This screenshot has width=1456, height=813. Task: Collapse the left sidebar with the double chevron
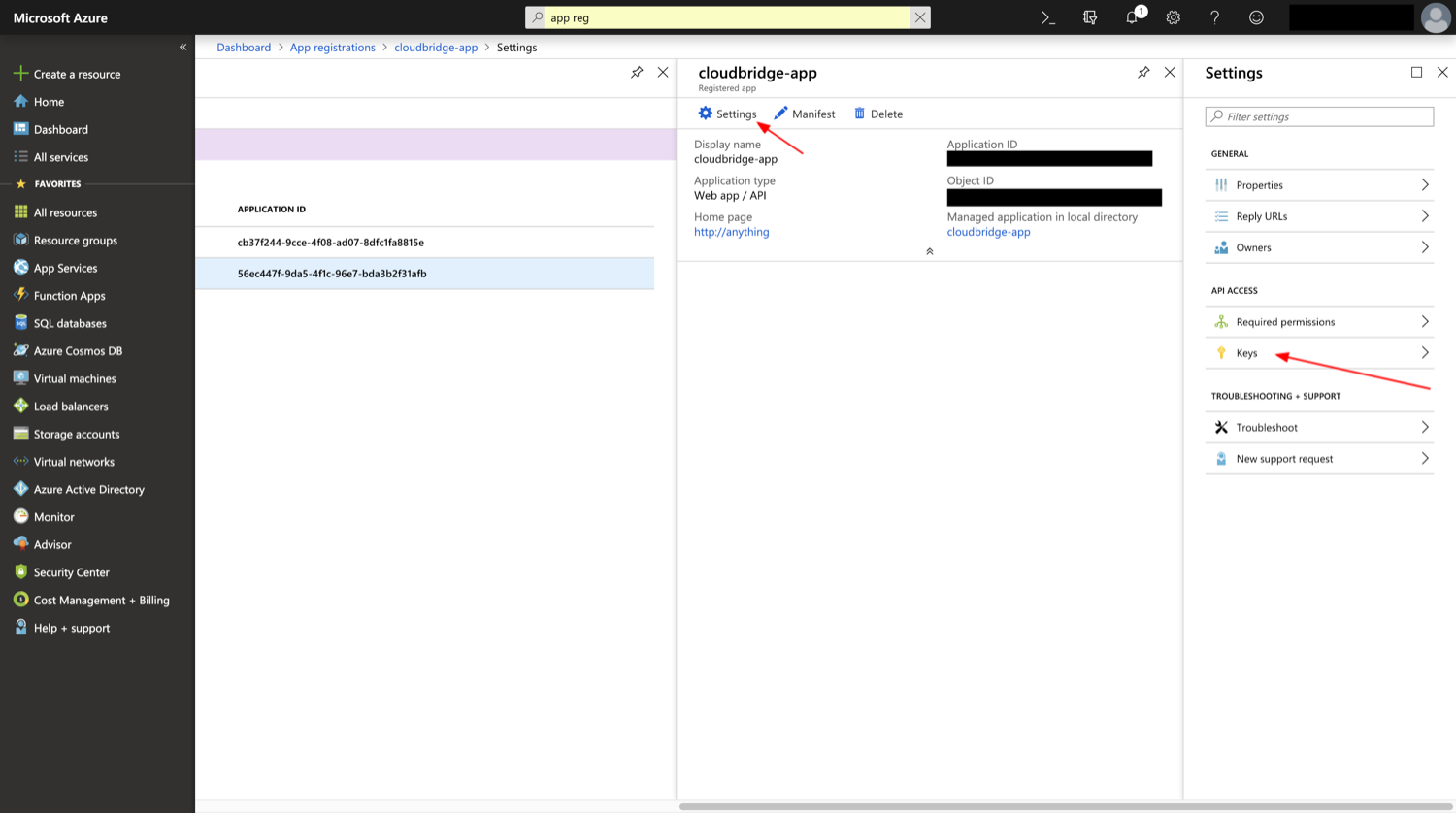click(182, 47)
